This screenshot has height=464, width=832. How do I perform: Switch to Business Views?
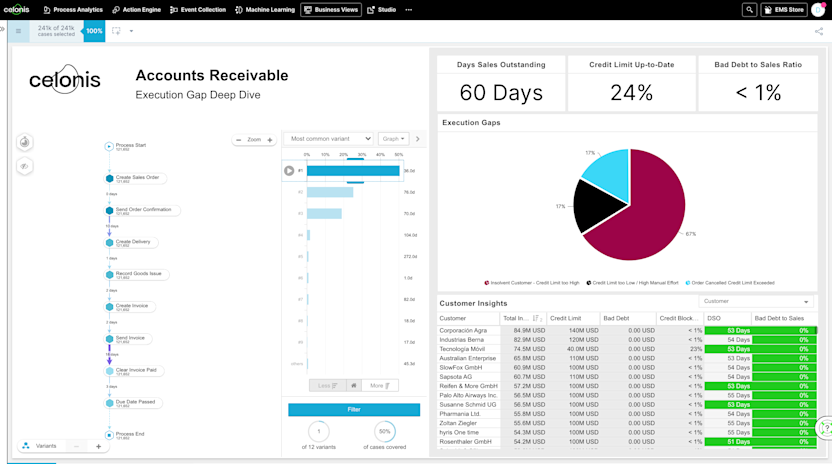(x=331, y=10)
